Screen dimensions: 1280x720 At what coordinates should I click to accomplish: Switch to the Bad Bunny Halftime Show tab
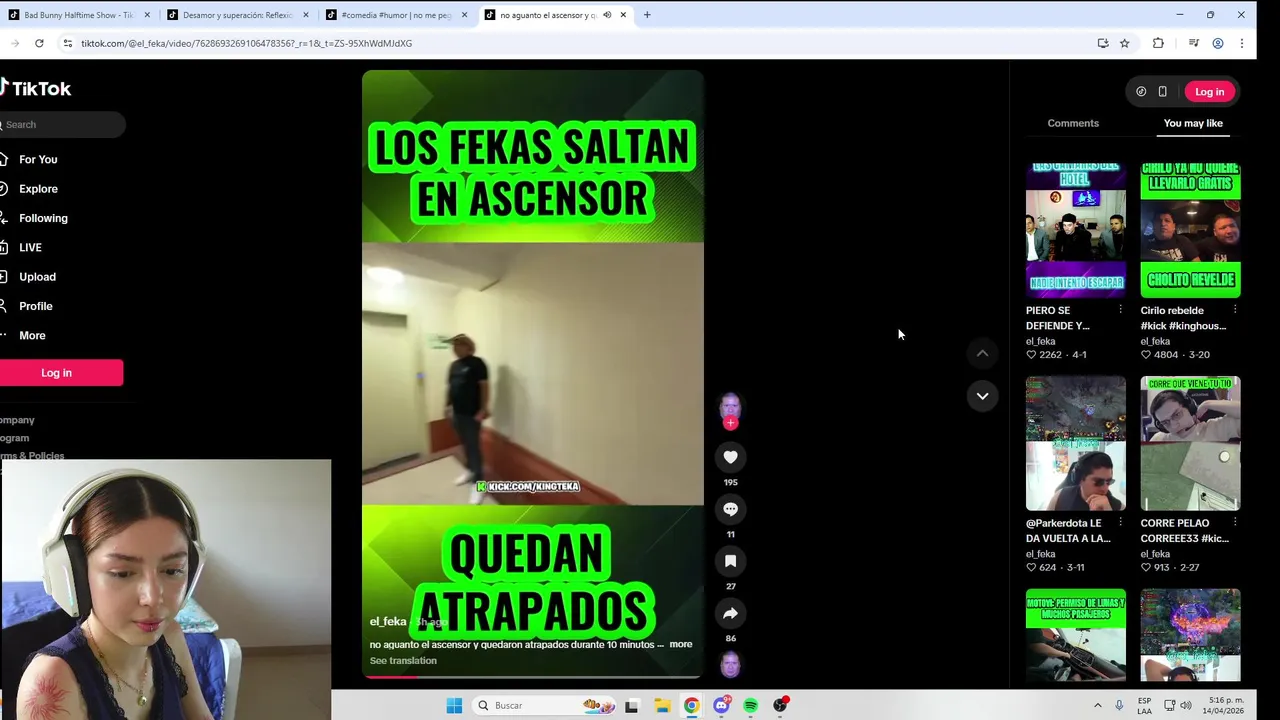pyautogui.click(x=78, y=15)
